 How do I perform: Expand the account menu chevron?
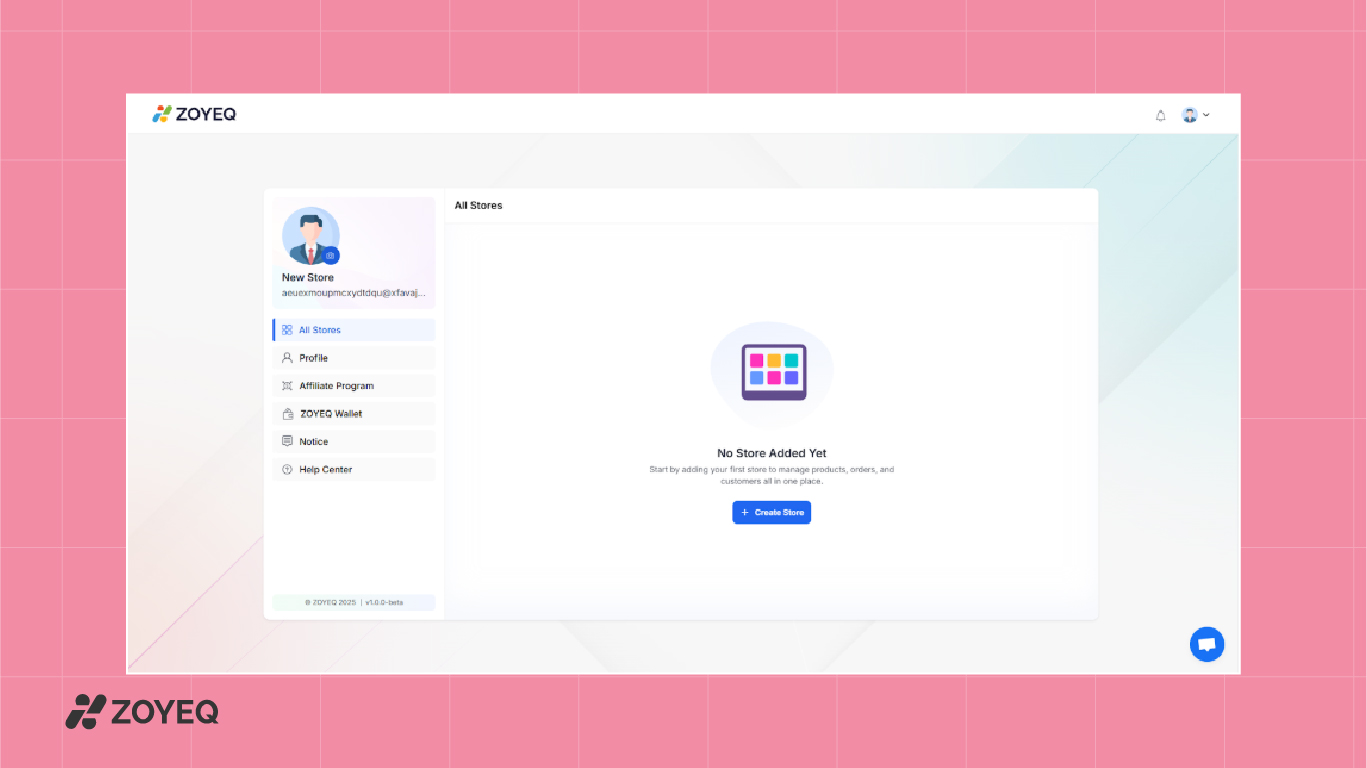click(x=1206, y=115)
